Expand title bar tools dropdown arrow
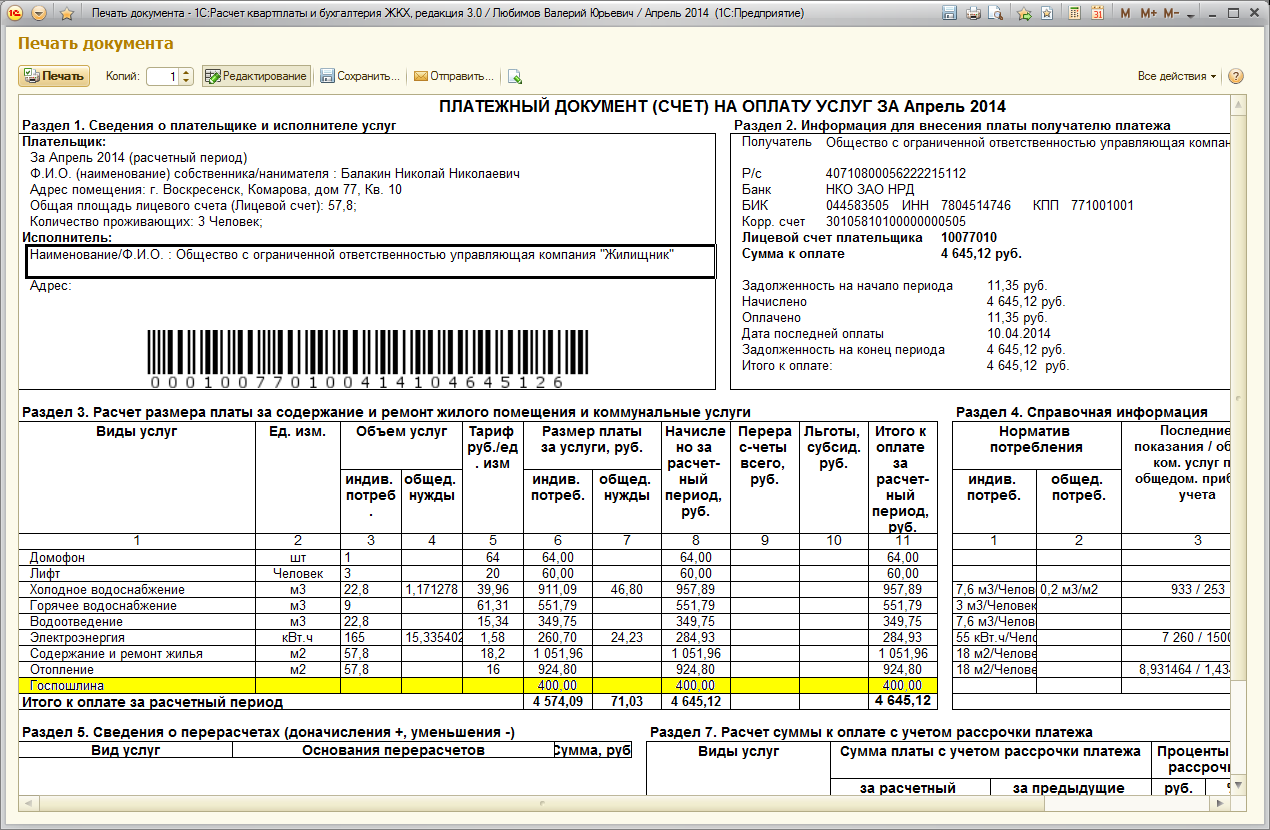This screenshot has width=1270, height=830. pyautogui.click(x=1191, y=14)
